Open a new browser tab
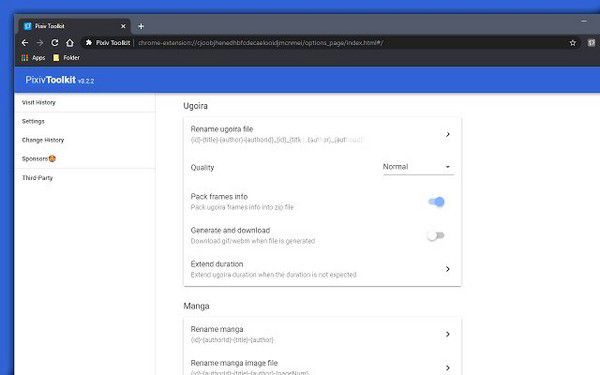600x375 pixels. coord(141,26)
